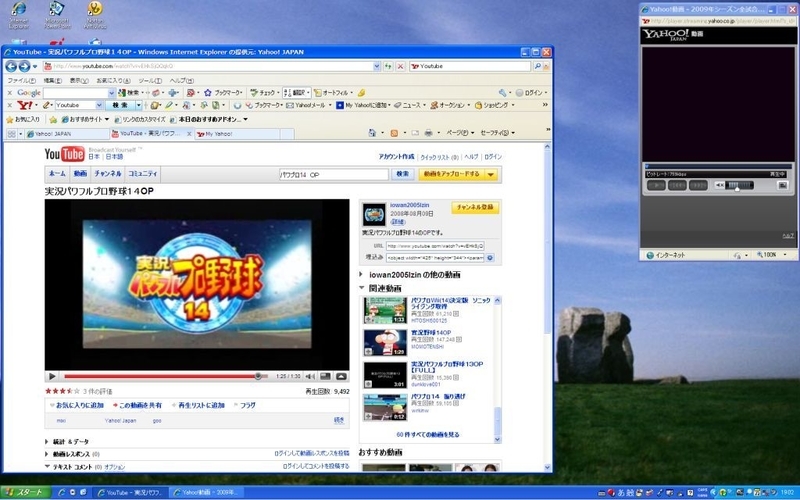800x500 pixels.
Task: Open Yahoo!メール from Yahoo toolbar
Action: pos(306,105)
